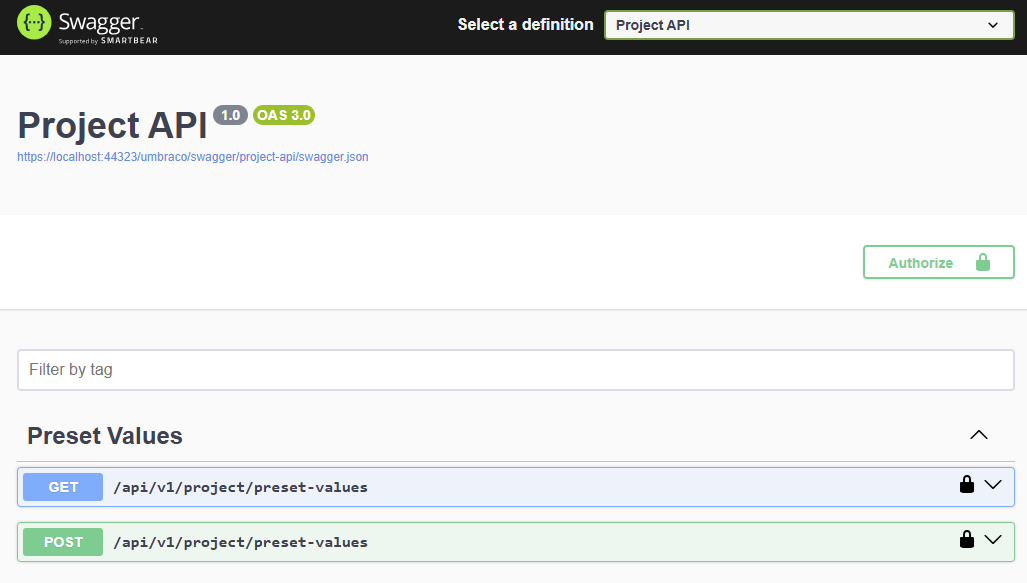The height and width of the screenshot is (583, 1027).
Task: Expand the POST endpoint chevron
Action: 993,540
